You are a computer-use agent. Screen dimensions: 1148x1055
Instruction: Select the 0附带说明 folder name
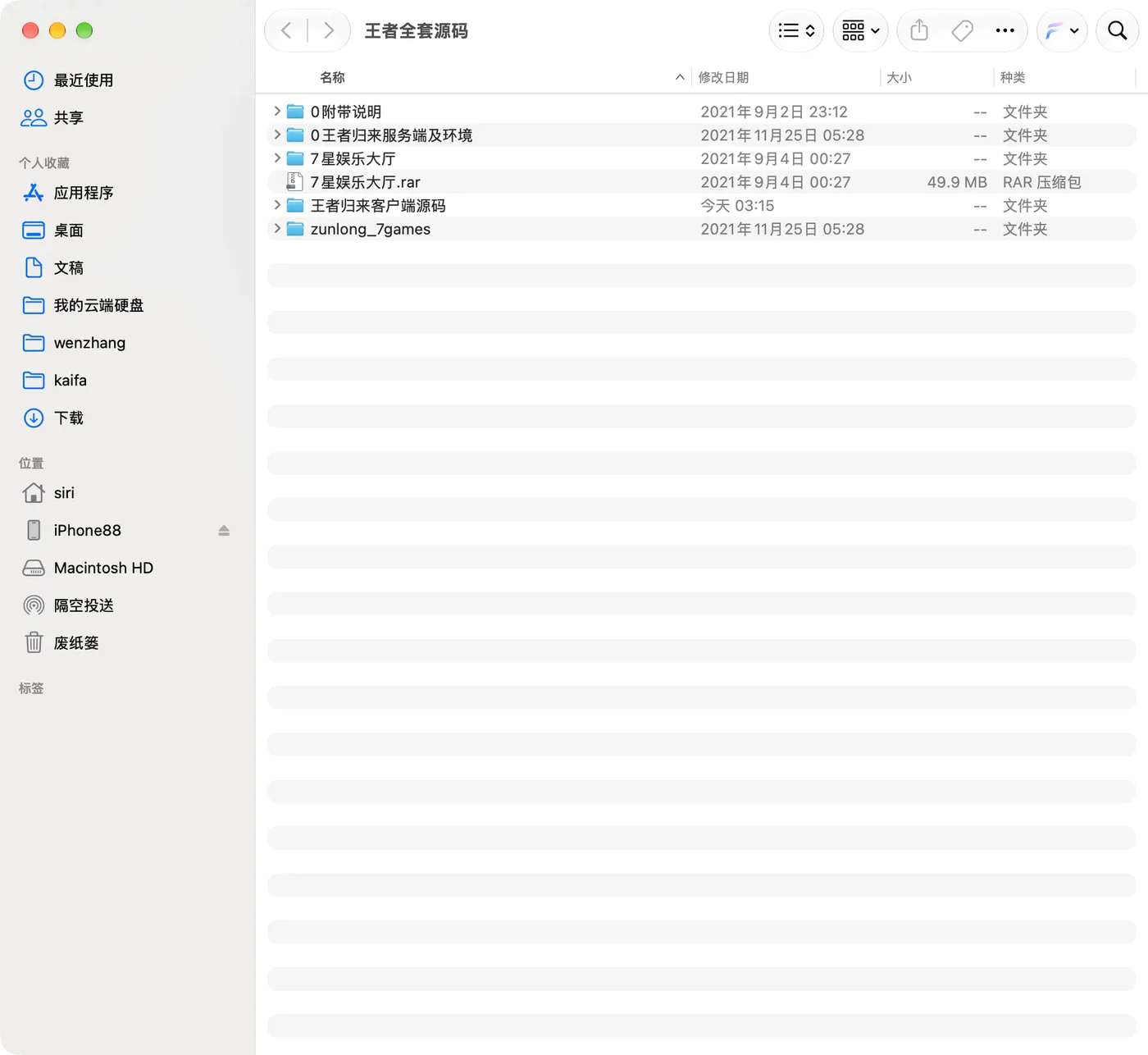tap(345, 112)
